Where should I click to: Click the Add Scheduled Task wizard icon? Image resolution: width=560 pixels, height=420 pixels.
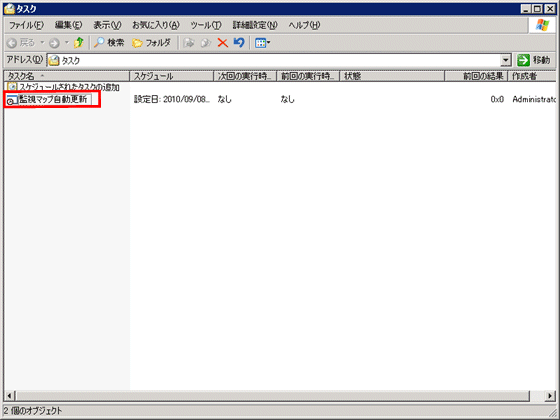(x=12, y=87)
